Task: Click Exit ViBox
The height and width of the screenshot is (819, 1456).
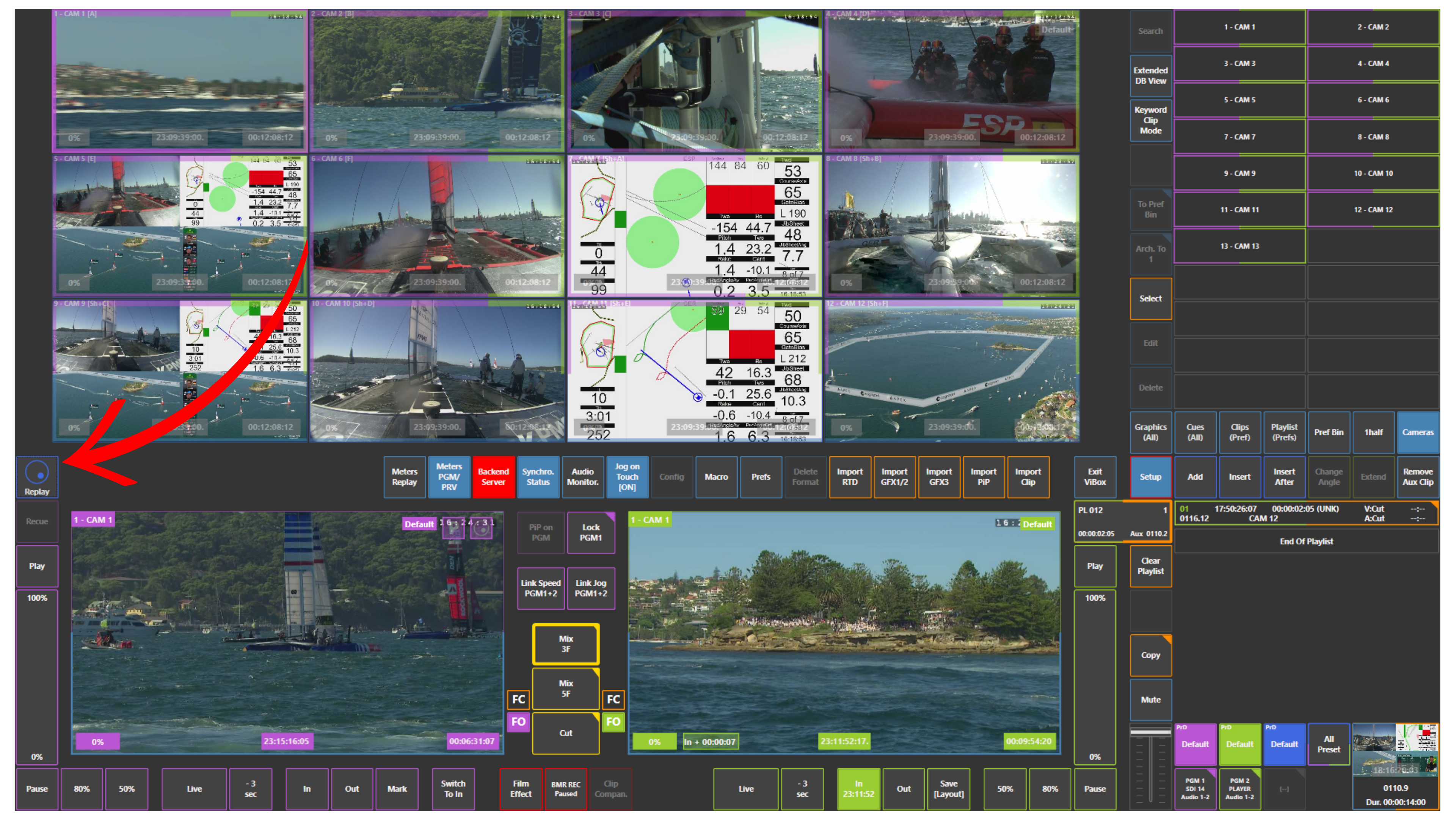Action: (1095, 477)
